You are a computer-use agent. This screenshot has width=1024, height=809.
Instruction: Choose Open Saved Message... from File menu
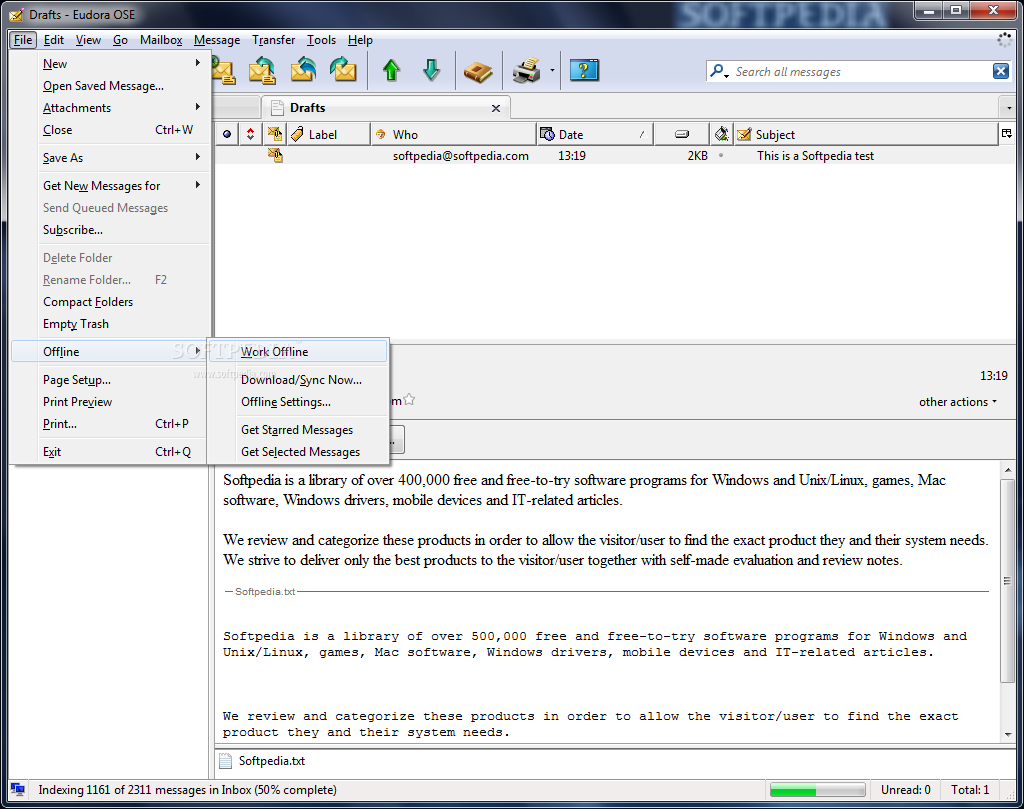tap(110, 86)
